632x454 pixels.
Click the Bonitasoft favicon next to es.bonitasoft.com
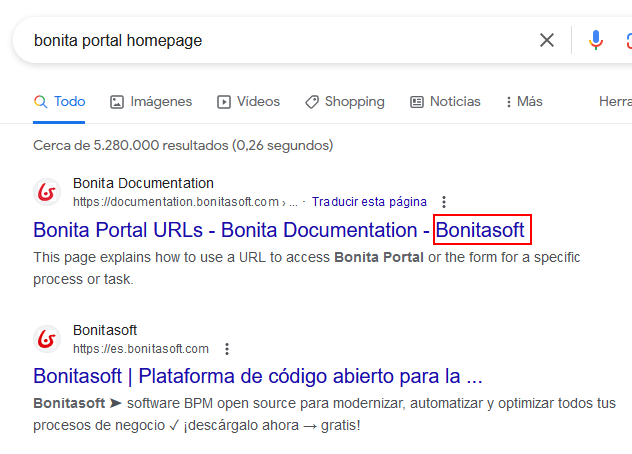[47, 339]
